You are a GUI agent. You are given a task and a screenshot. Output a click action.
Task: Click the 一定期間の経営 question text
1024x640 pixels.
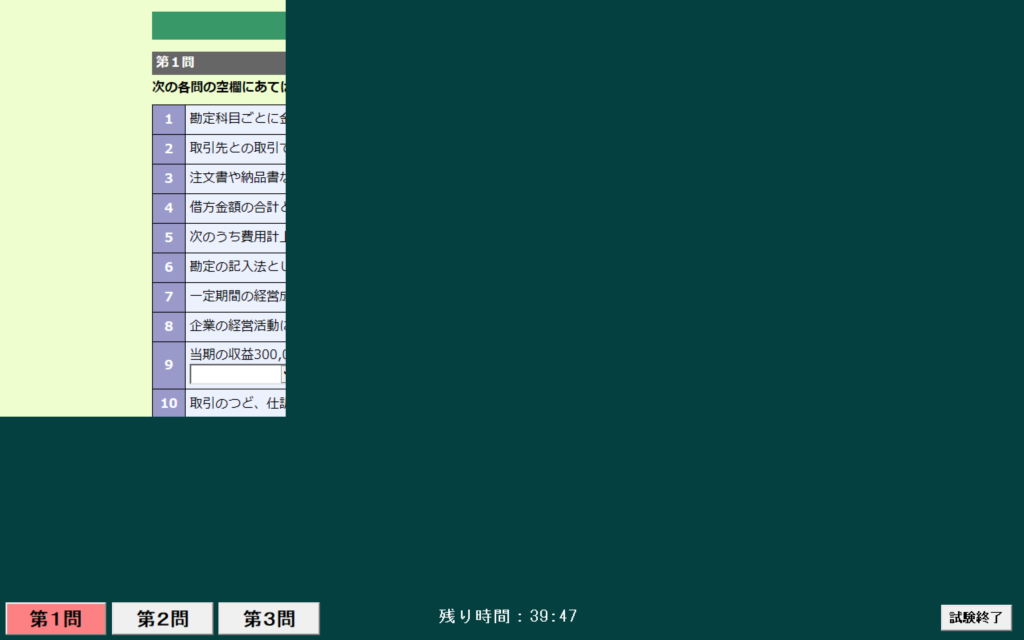(x=237, y=297)
